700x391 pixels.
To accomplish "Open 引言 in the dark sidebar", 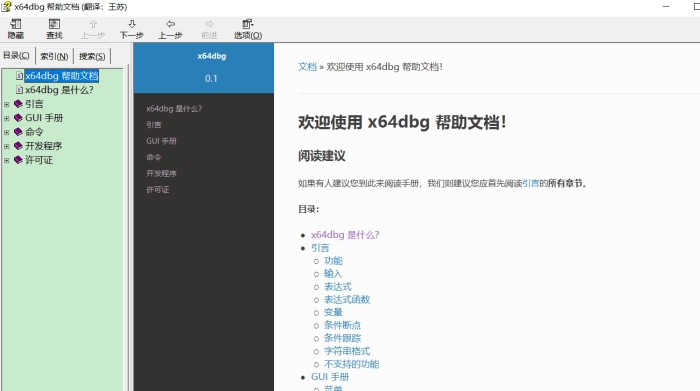I will tap(154, 125).
